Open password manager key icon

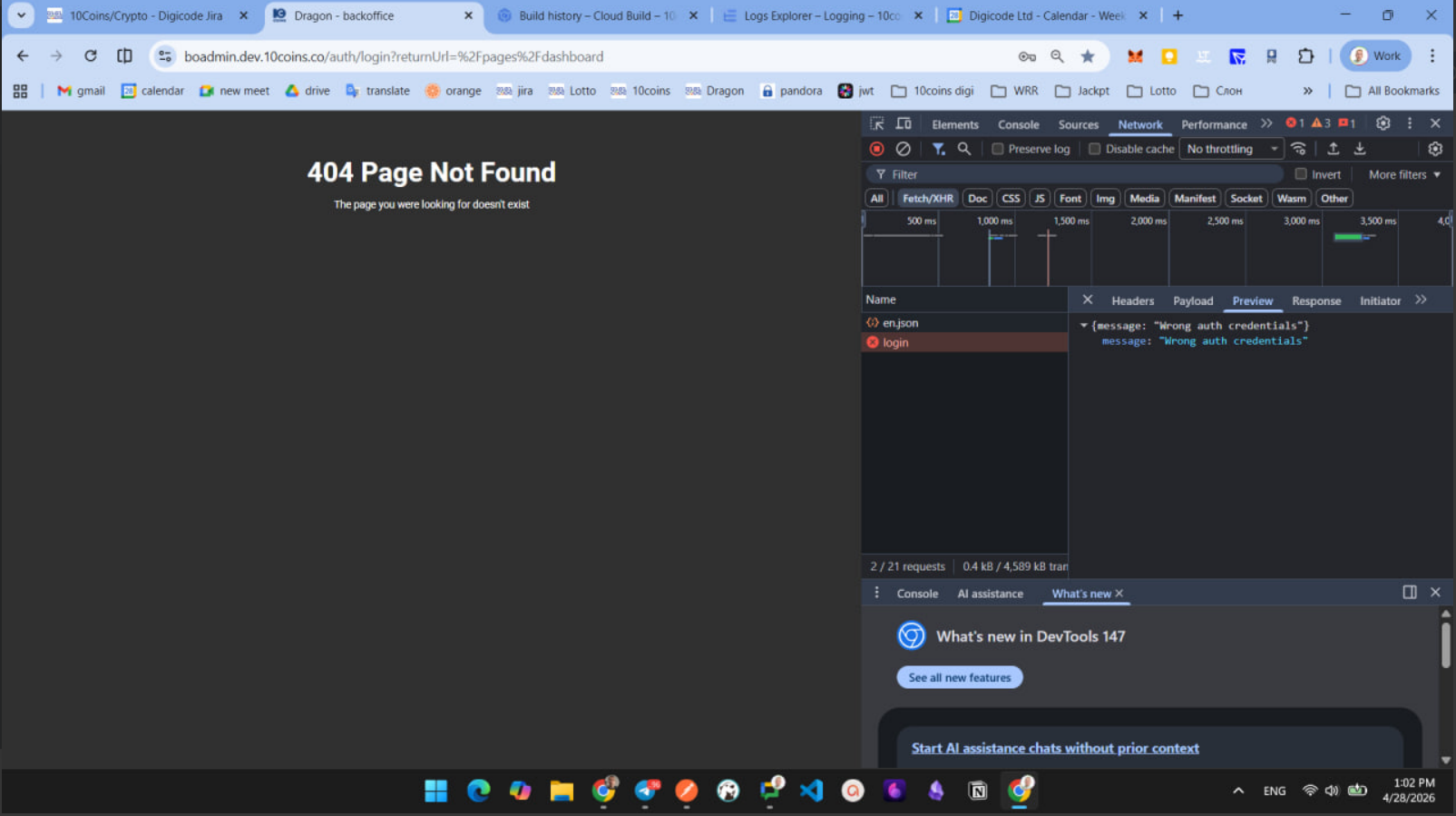pos(1027,56)
